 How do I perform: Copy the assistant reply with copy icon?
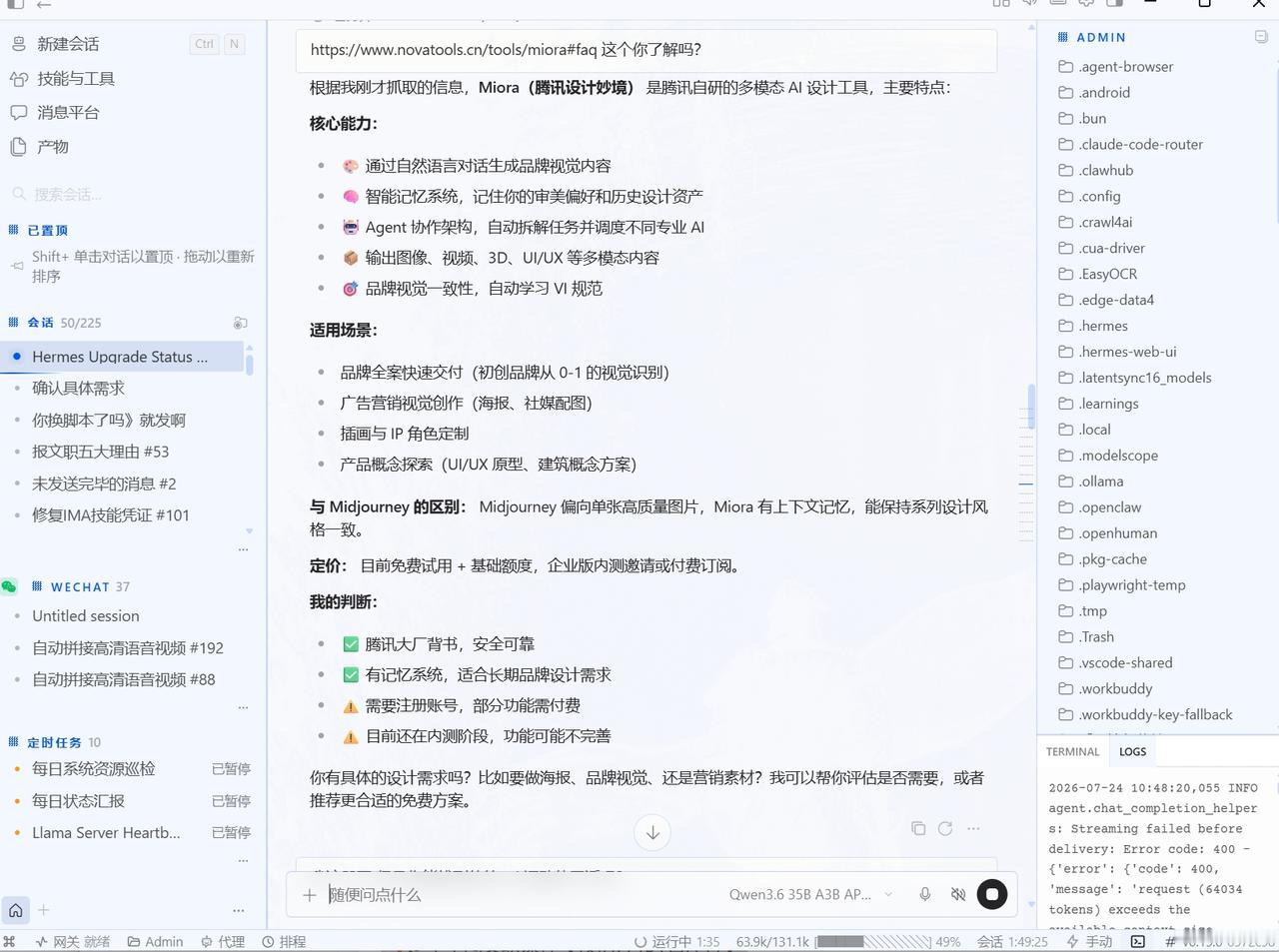pyautogui.click(x=918, y=828)
